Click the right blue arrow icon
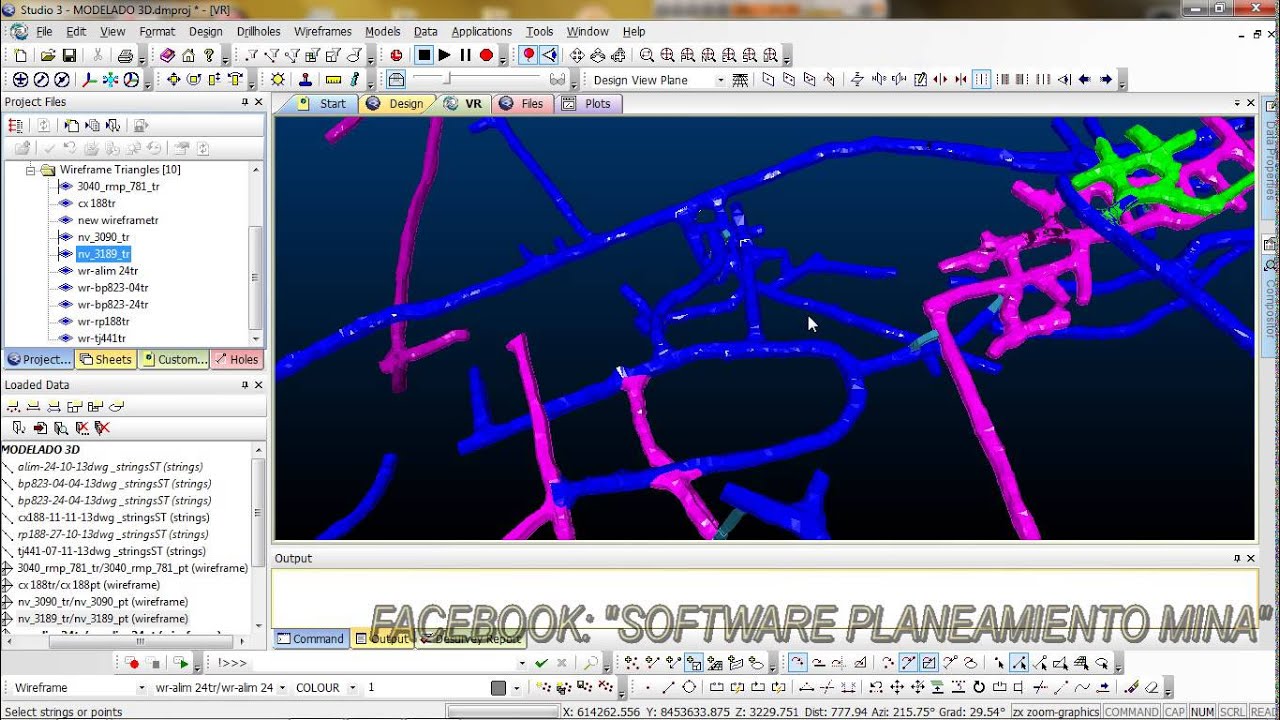This screenshot has height=720, width=1280. click(1106, 79)
